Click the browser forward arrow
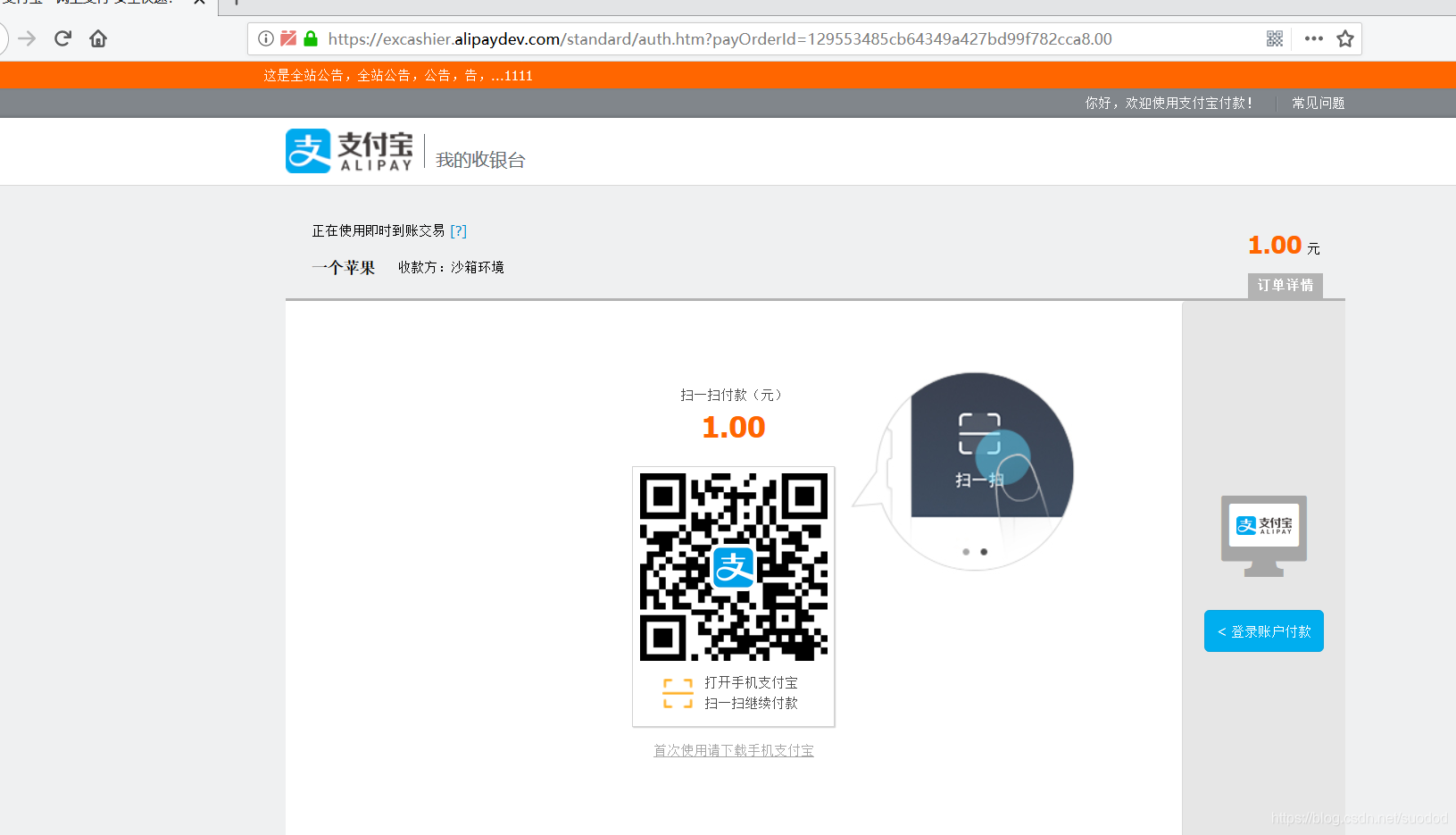 point(27,38)
